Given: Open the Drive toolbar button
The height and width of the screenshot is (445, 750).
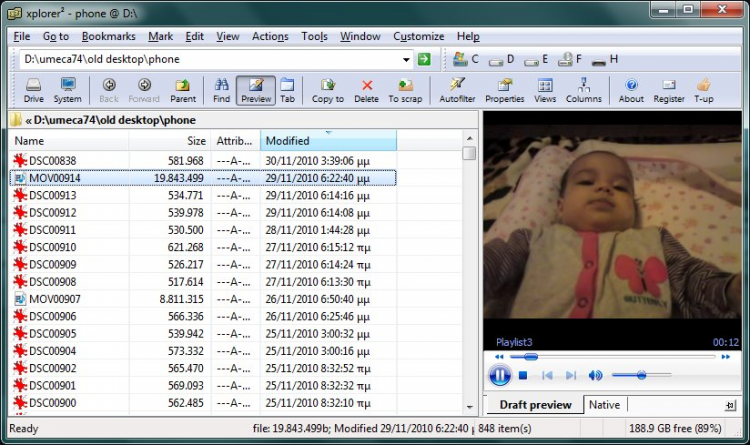Looking at the screenshot, I should (33, 90).
